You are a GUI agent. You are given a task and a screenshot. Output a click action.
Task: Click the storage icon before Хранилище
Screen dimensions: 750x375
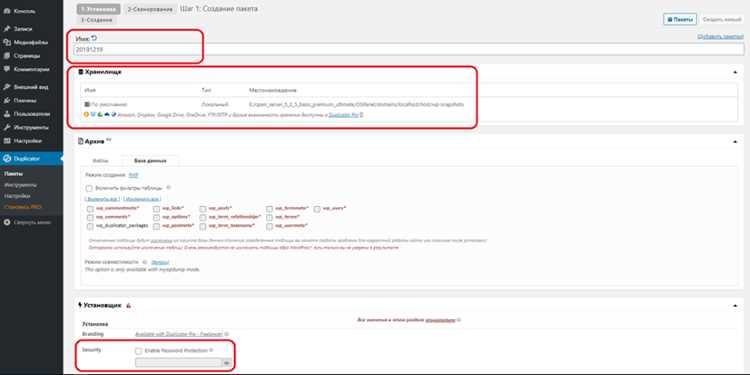81,72
